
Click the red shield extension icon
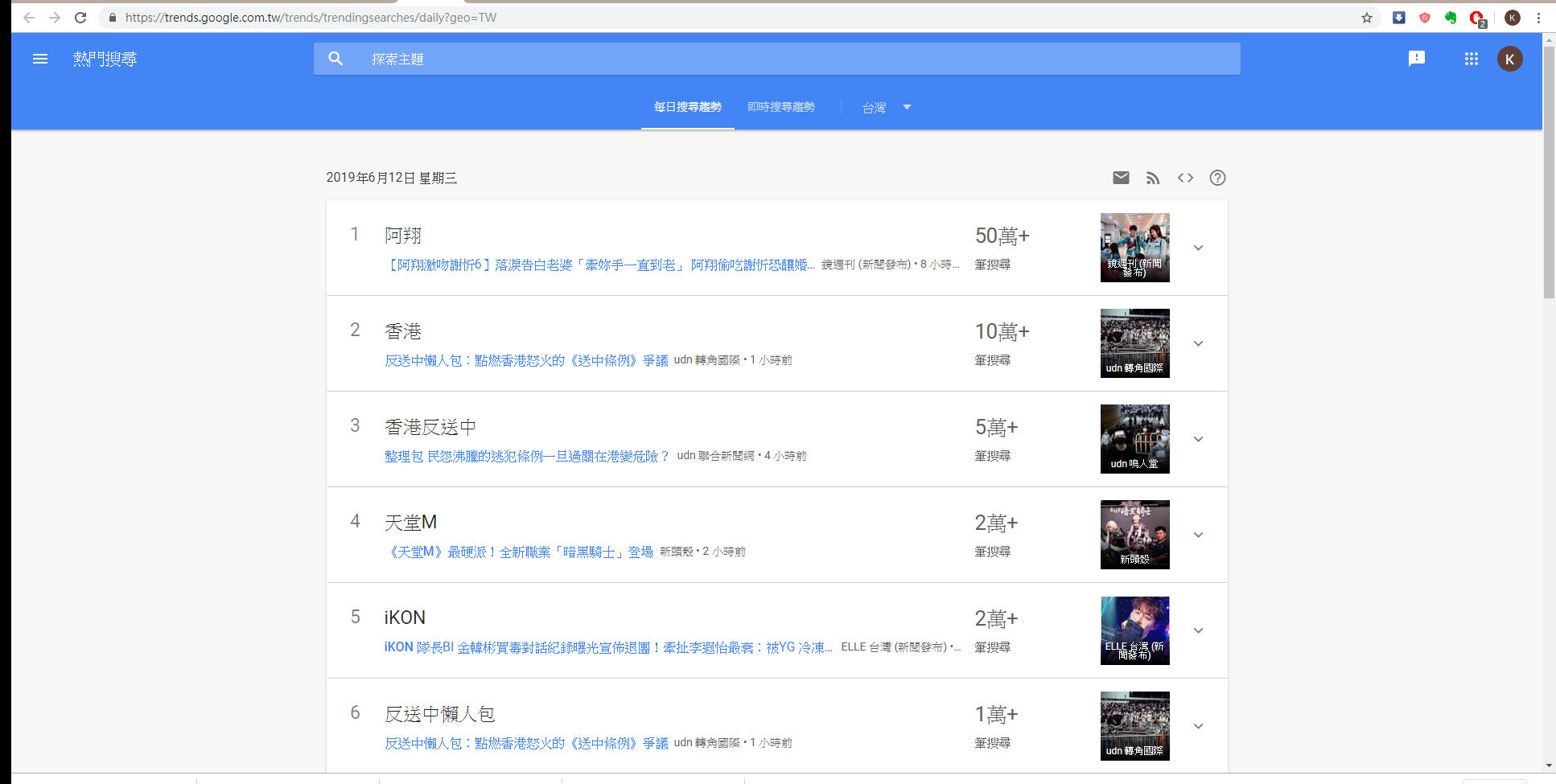(1425, 17)
